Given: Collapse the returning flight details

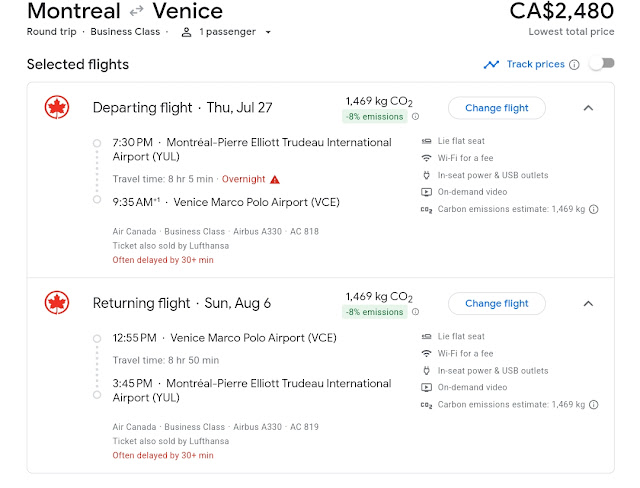Looking at the screenshot, I should click(588, 303).
